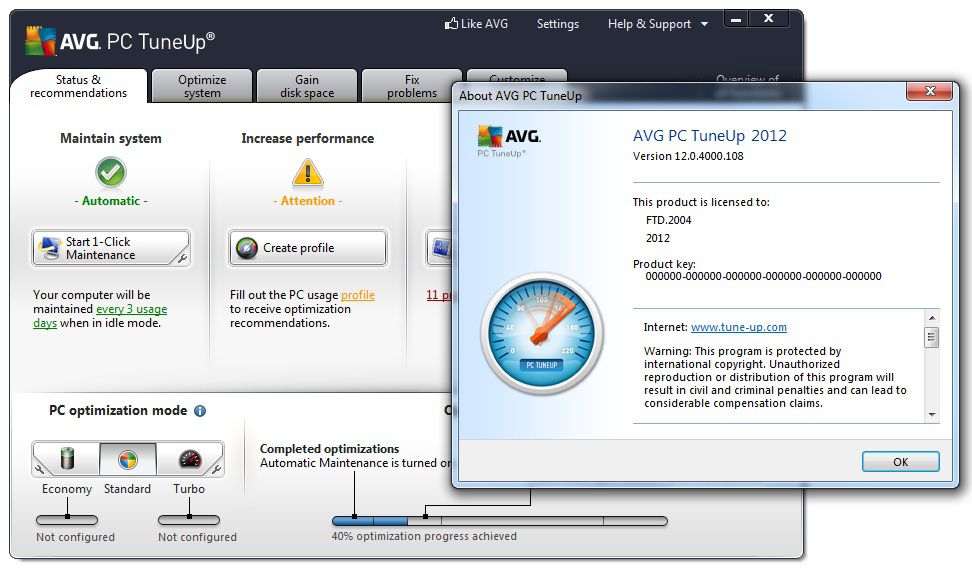Switch to the Optimize system tab

click(202, 86)
